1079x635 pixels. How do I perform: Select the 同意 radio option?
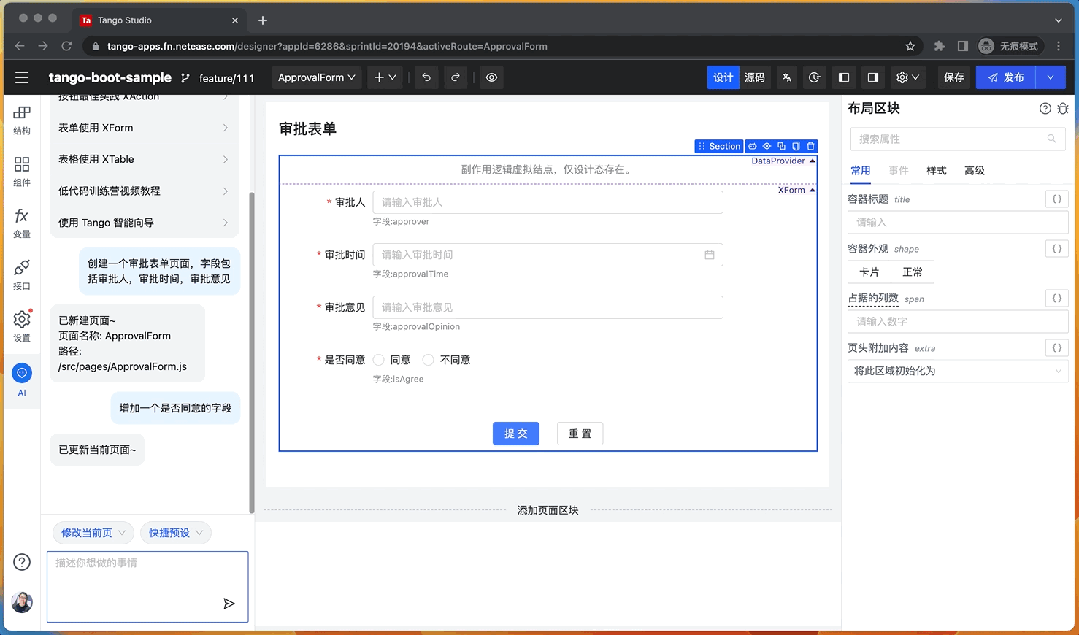pos(378,360)
